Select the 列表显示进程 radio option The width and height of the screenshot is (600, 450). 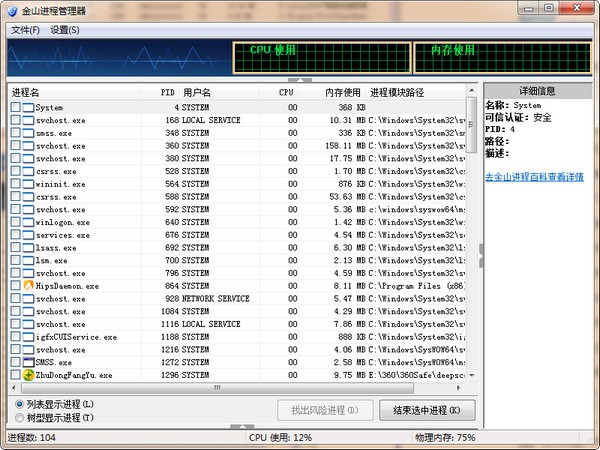pyautogui.click(x=21, y=404)
